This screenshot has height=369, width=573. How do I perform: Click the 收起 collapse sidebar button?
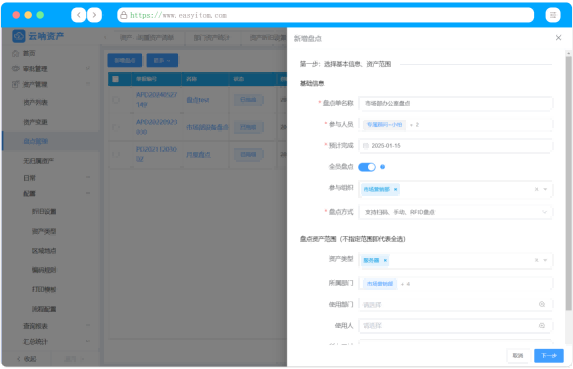point(26,359)
